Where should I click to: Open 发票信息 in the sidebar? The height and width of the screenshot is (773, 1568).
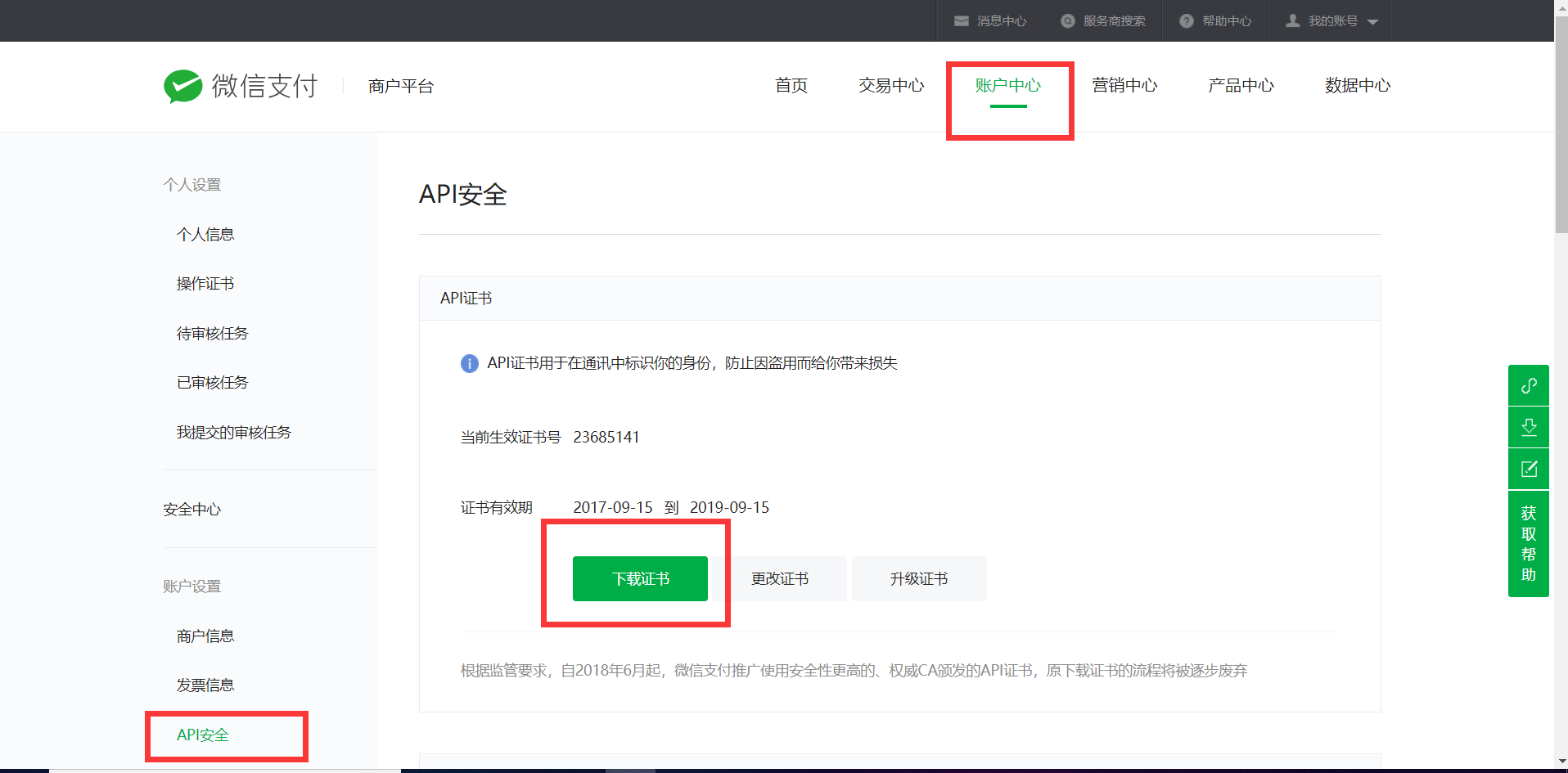[x=205, y=685]
